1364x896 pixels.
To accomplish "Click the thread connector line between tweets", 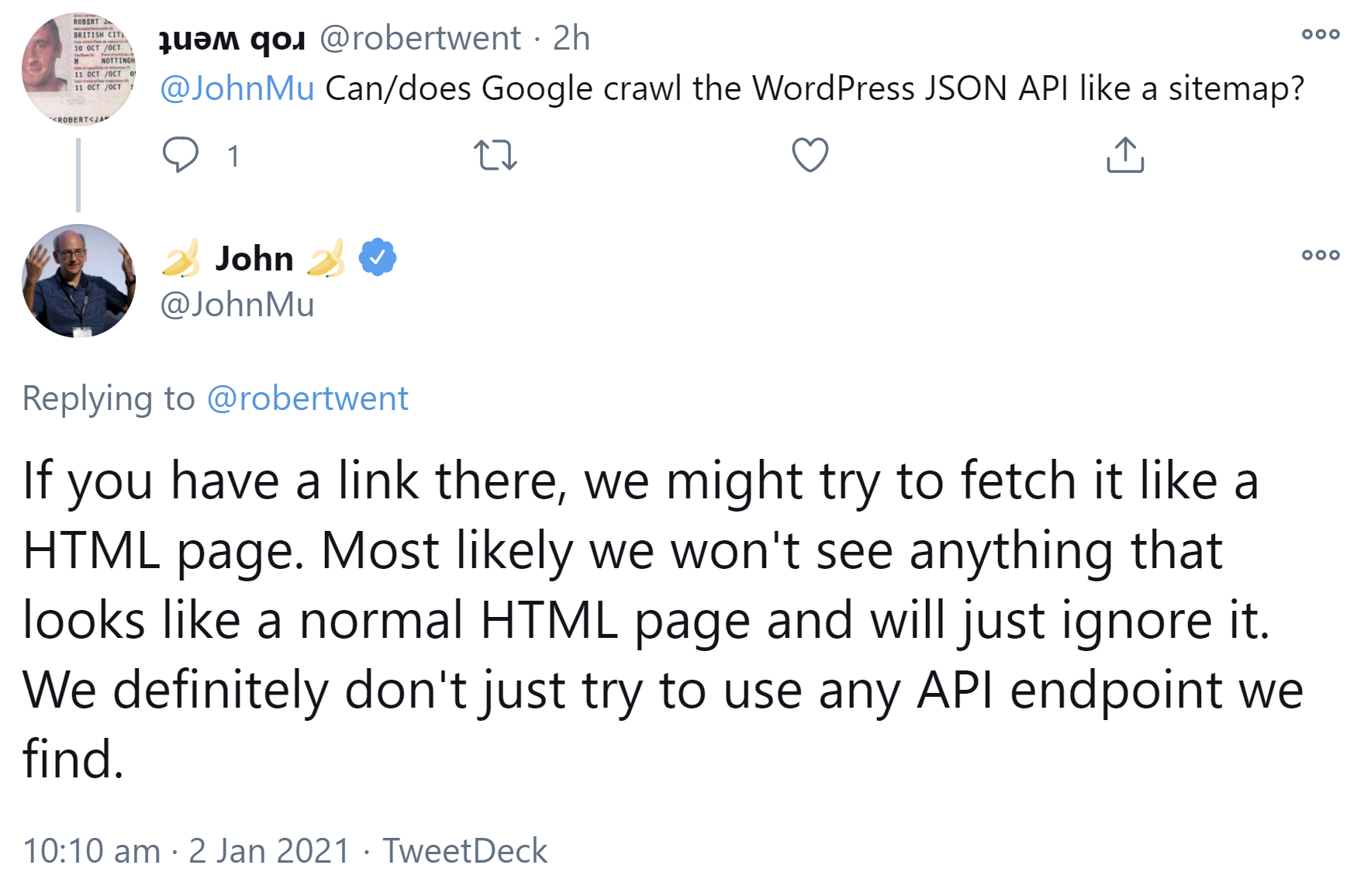I will click(78, 174).
